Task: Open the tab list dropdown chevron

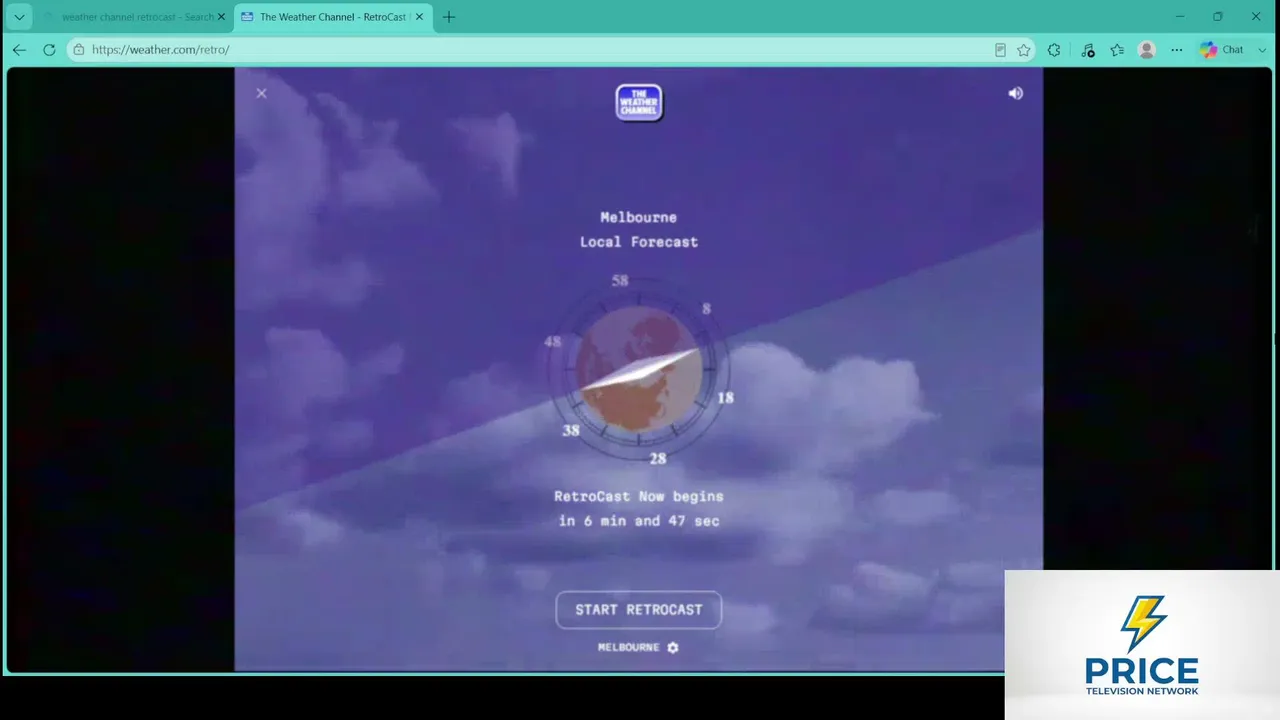Action: pyautogui.click(x=19, y=17)
